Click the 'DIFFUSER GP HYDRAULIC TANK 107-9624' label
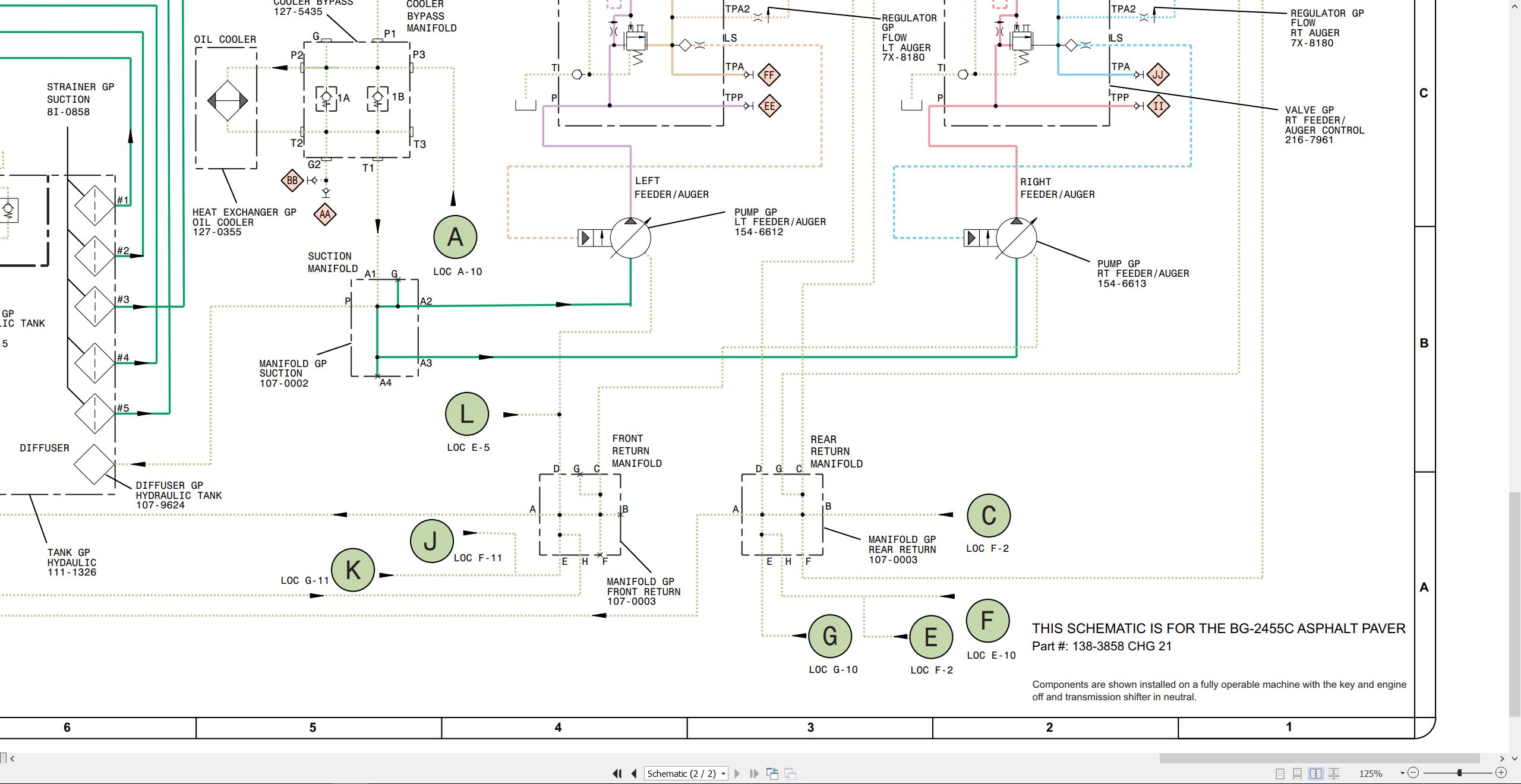 click(179, 495)
